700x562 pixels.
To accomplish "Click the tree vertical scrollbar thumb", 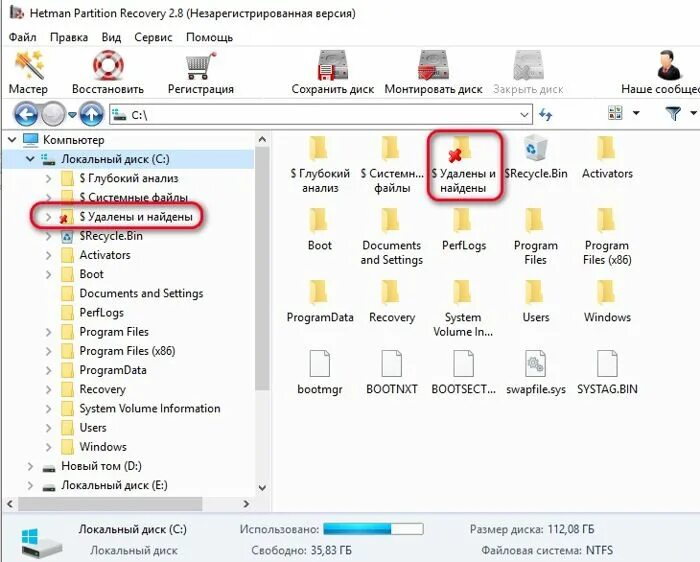I will [262, 268].
